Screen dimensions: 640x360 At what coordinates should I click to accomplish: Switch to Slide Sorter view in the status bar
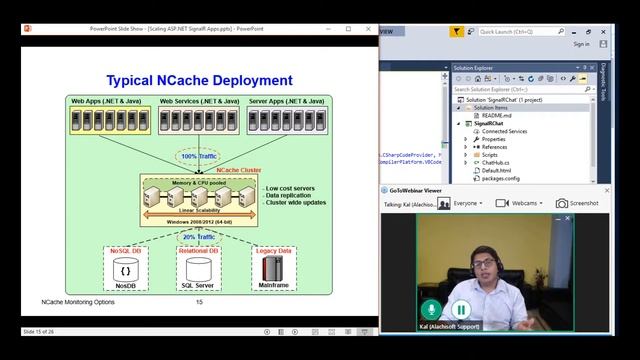click(x=331, y=332)
